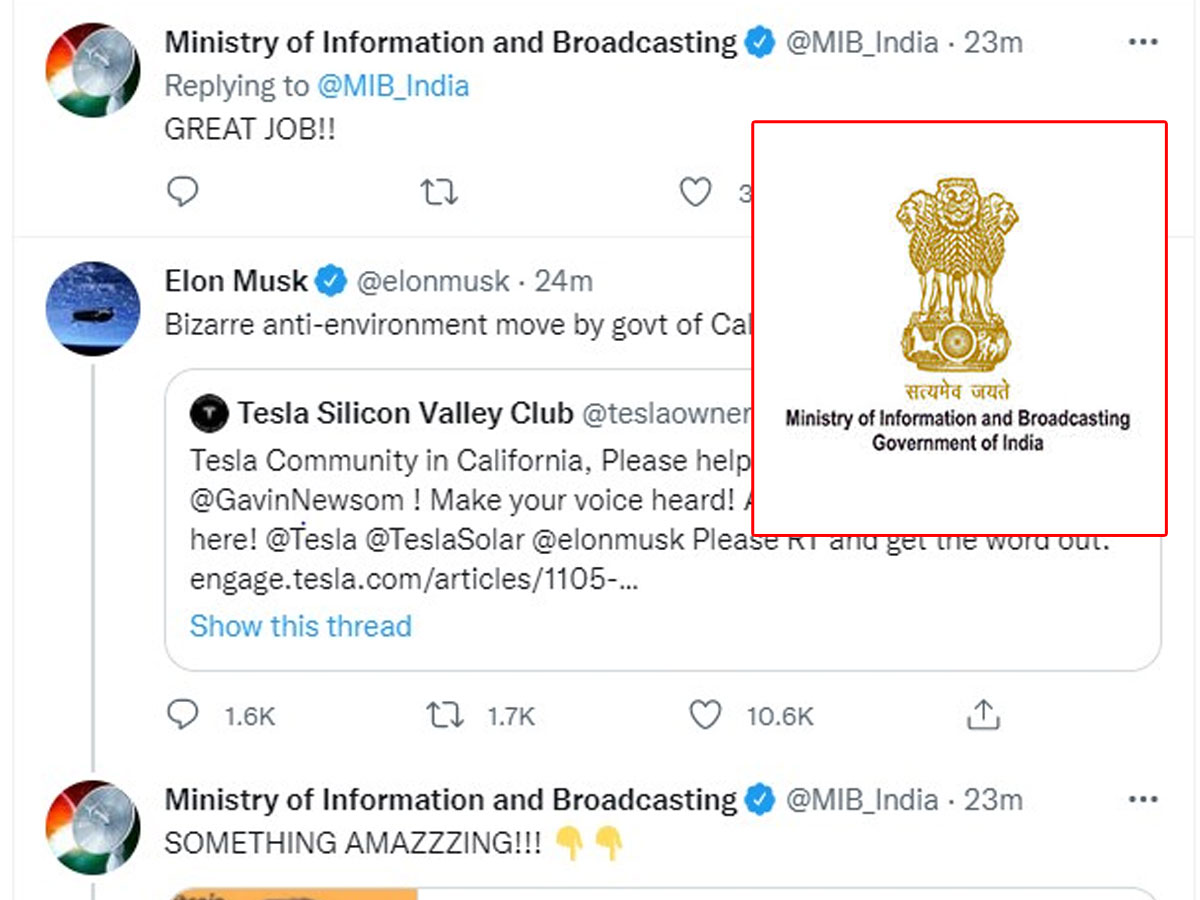The width and height of the screenshot is (1200, 900).
Task: Open MIB avatar on the GREAT JOB!! tweet
Action: pos(92,68)
